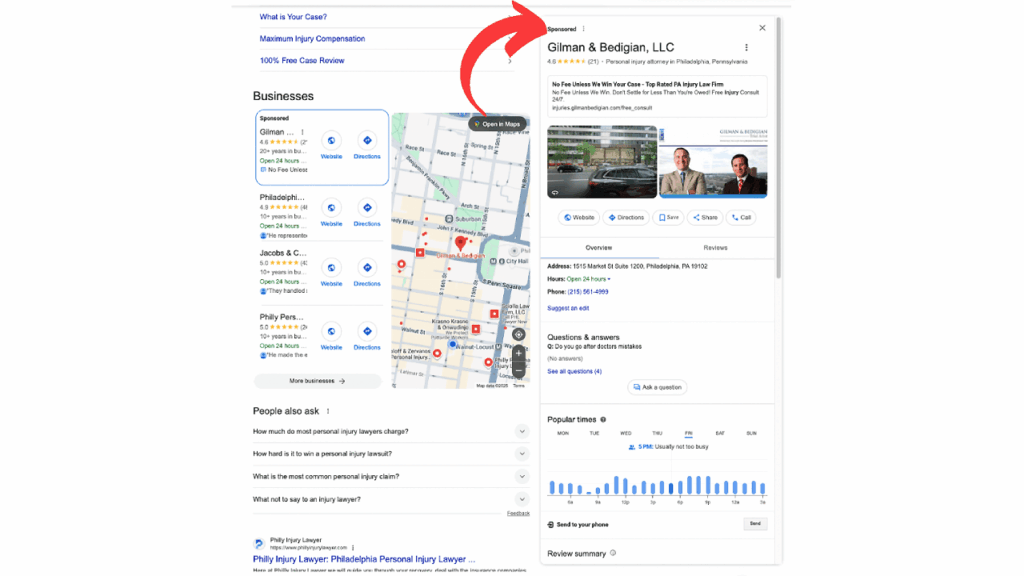Select WED in Popular times days

pyautogui.click(x=625, y=433)
